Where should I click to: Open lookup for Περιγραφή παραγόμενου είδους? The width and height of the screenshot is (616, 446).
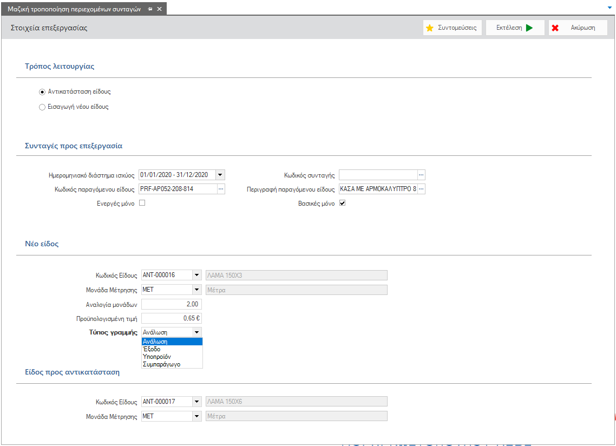(421, 189)
